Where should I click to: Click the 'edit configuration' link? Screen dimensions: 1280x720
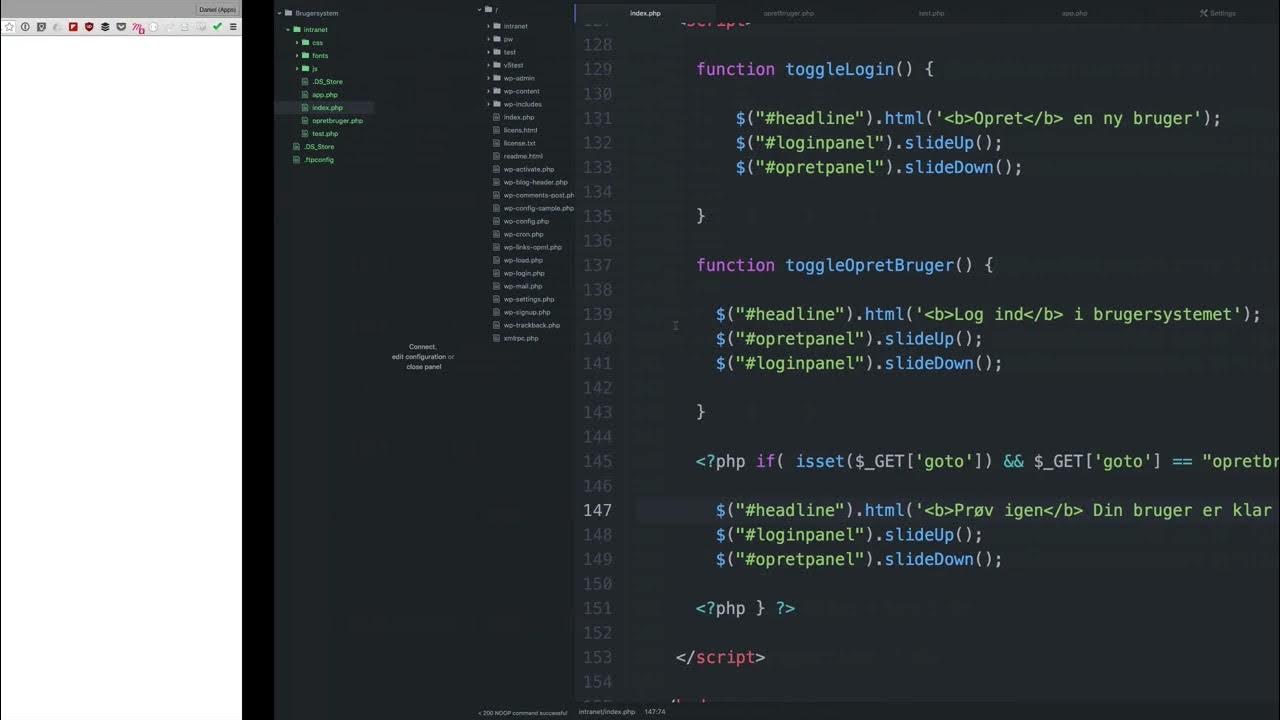coord(419,357)
